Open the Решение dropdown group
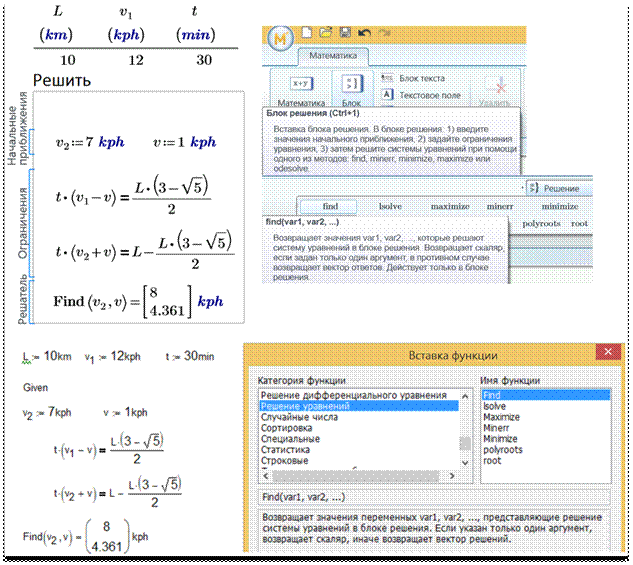The width and height of the screenshot is (633, 565). point(559,188)
